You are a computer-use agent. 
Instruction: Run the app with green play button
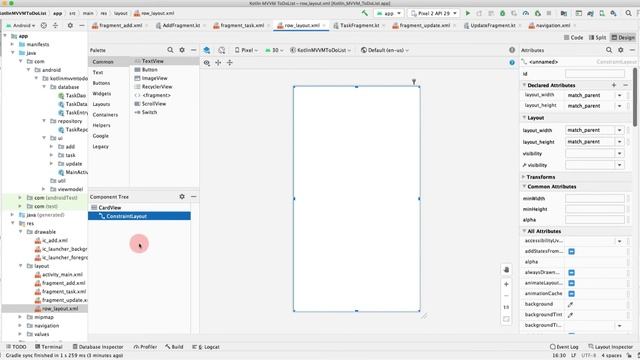[x=468, y=13]
